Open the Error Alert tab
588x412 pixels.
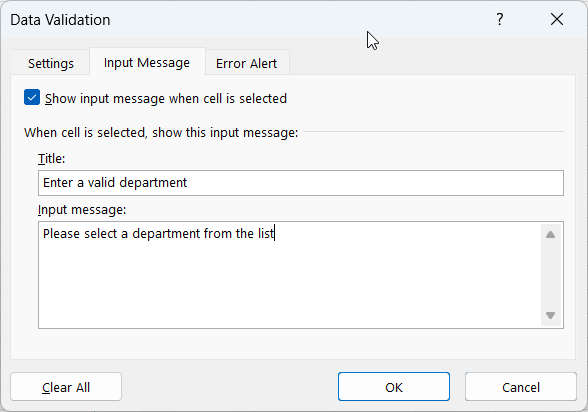coord(246,63)
